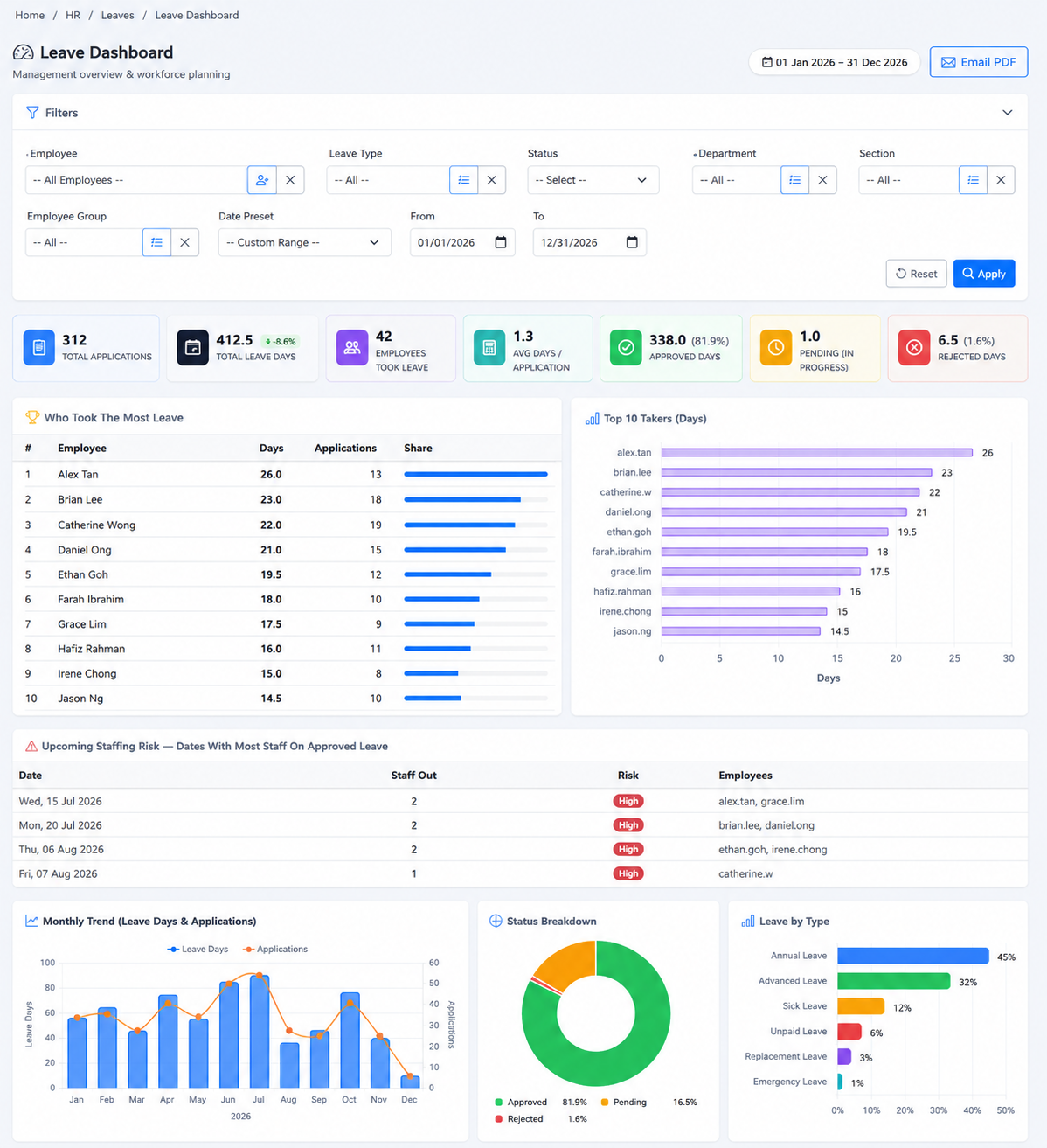Click the Mon, 20 Jul 2026 date row

click(x=520, y=825)
